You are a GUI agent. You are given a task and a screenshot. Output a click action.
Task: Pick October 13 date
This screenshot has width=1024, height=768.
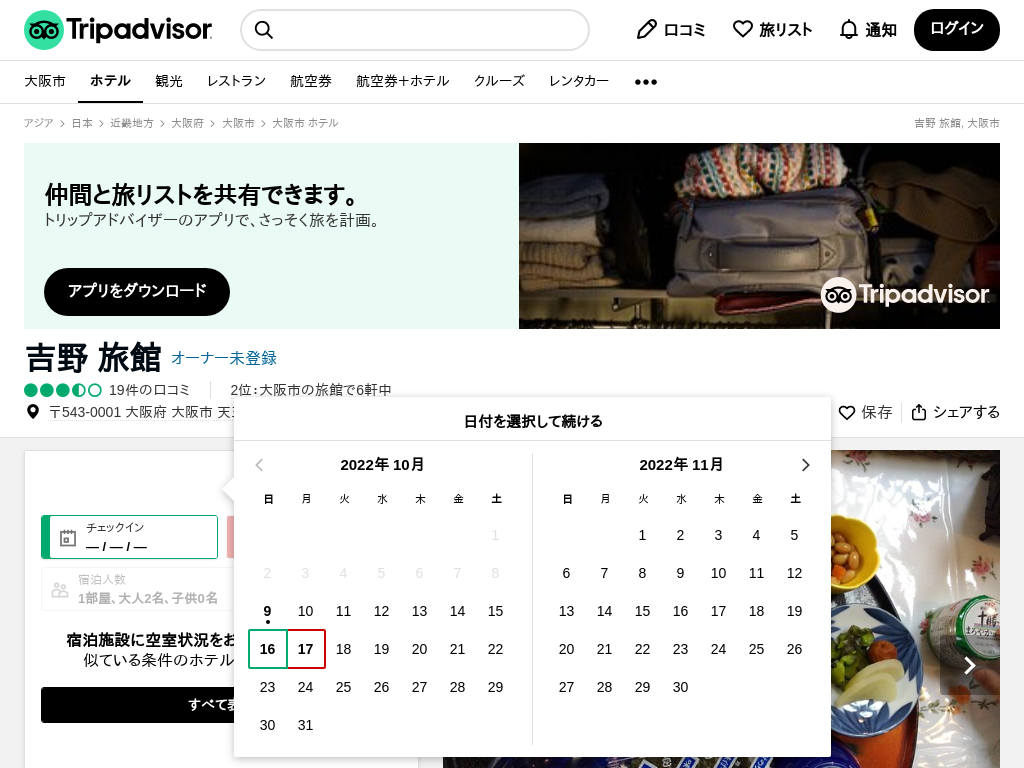click(x=420, y=611)
